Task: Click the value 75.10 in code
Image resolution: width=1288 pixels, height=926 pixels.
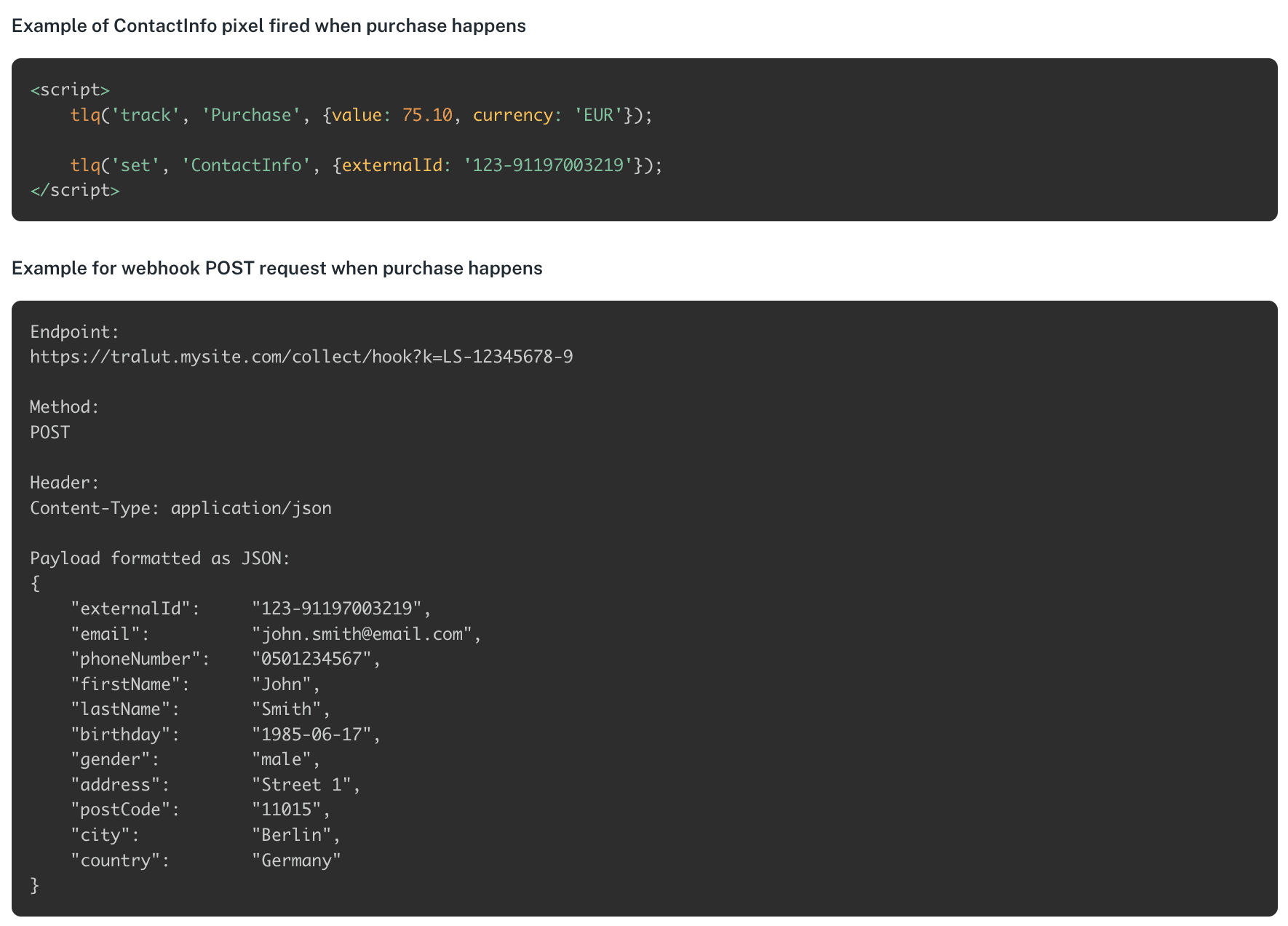Action: pos(427,115)
